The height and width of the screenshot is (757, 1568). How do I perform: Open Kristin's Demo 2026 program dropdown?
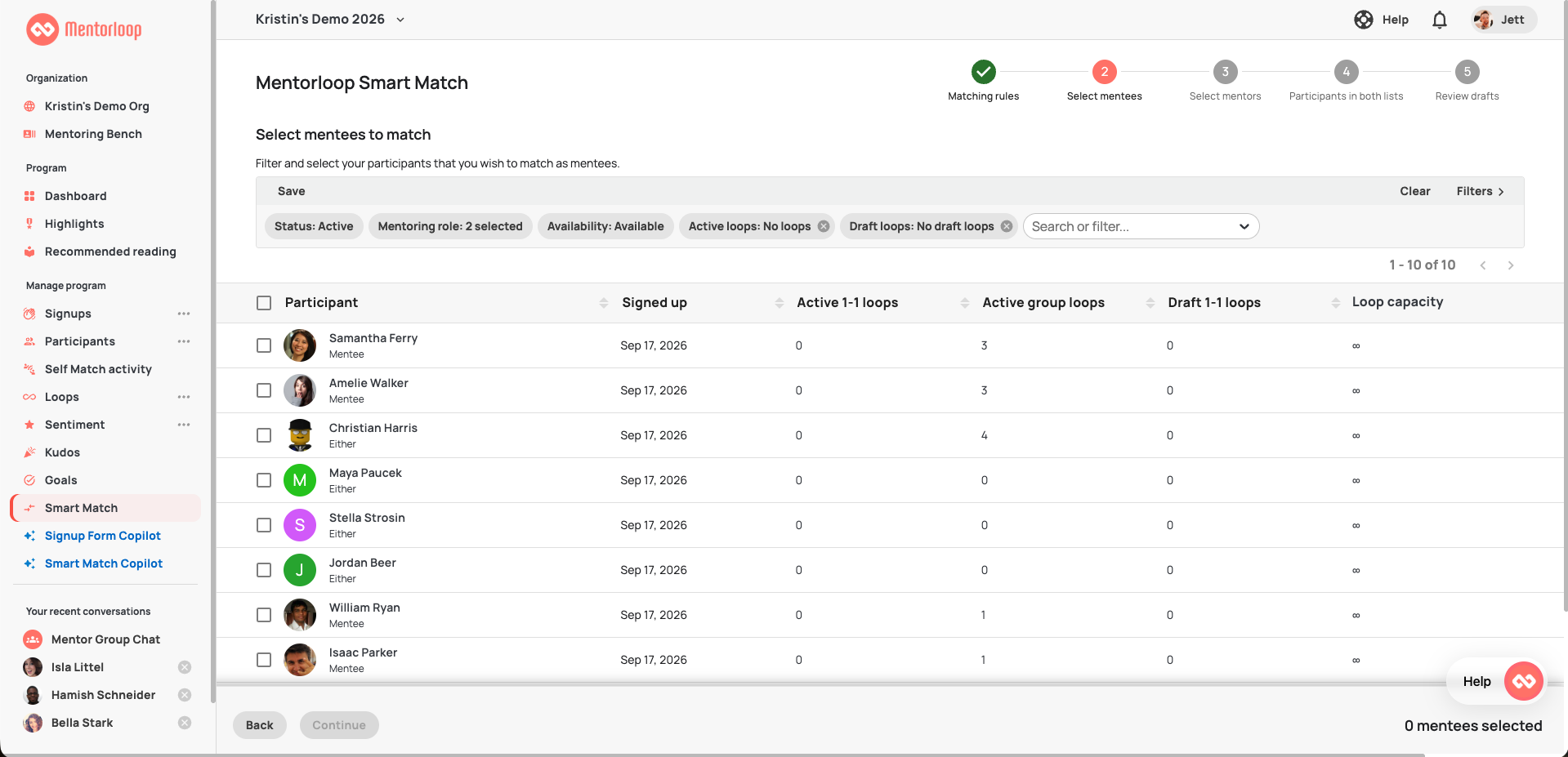(330, 19)
